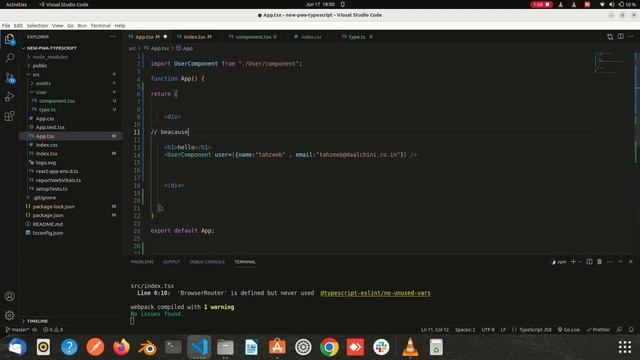The image size is (640, 360).
Task: Launch Google Chrome from the dock
Action: coord(329,347)
